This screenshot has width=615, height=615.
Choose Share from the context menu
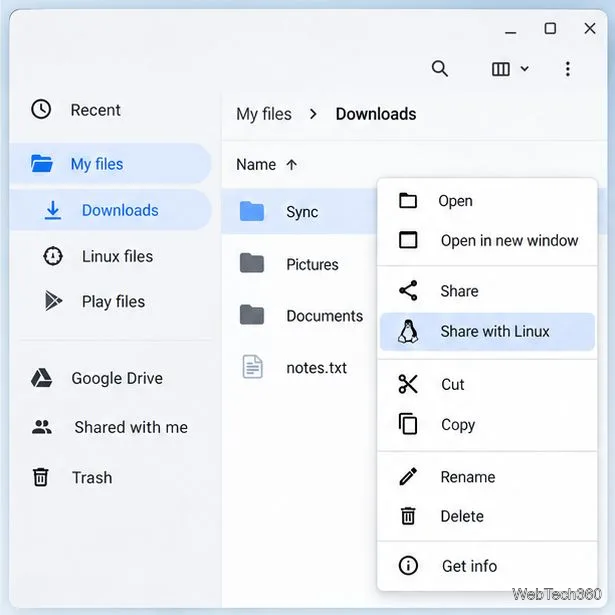(487, 291)
